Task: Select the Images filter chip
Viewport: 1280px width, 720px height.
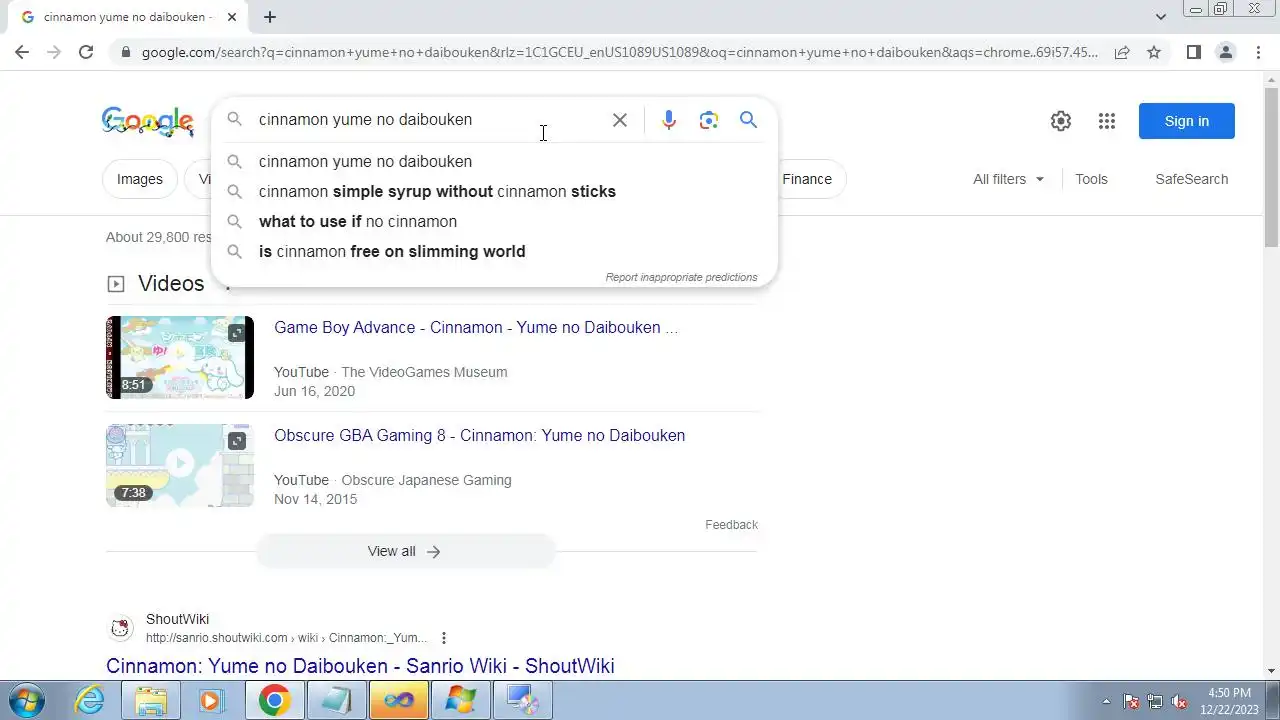Action: point(140,179)
